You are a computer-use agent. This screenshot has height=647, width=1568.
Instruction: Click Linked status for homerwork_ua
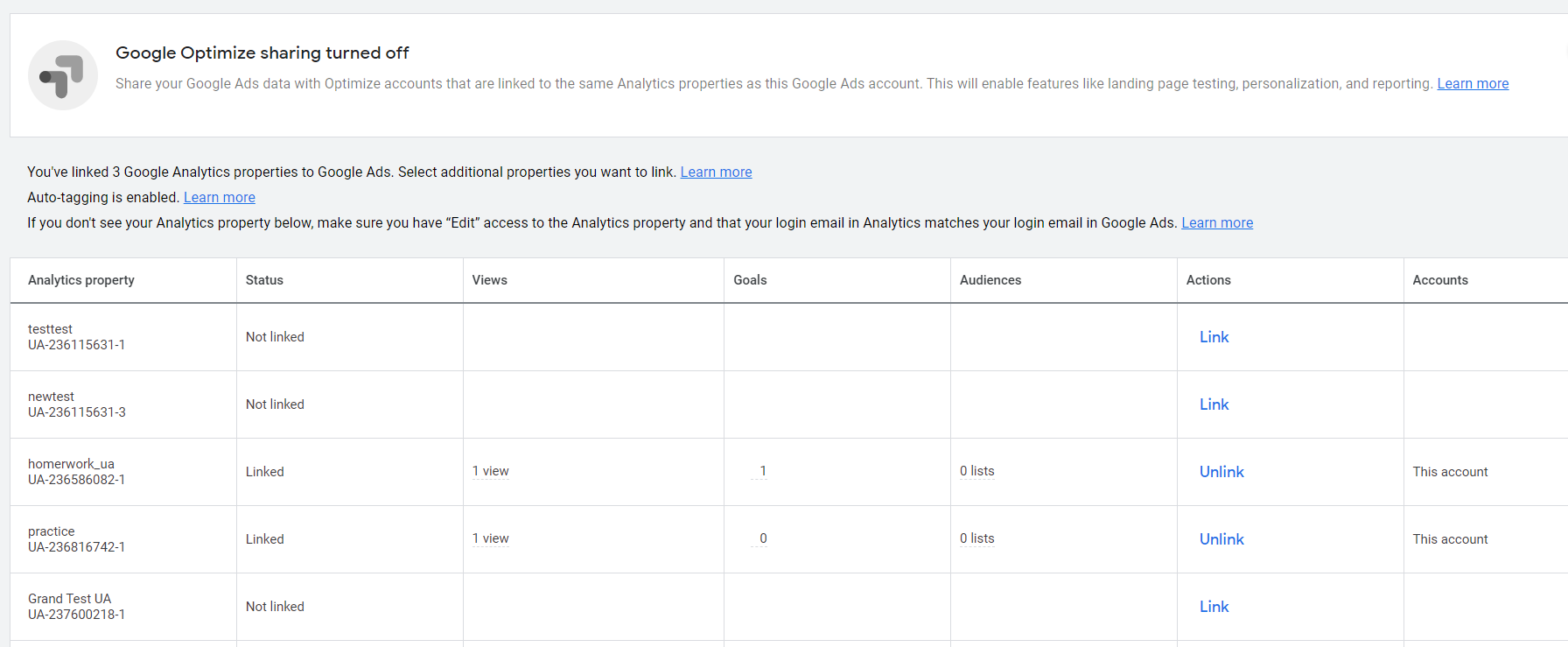(x=264, y=472)
